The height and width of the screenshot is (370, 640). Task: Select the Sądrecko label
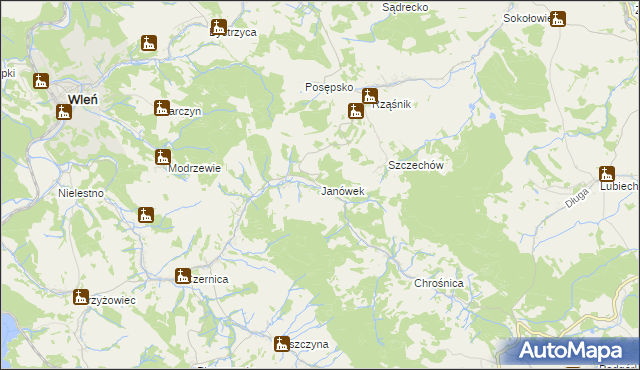pos(405,7)
